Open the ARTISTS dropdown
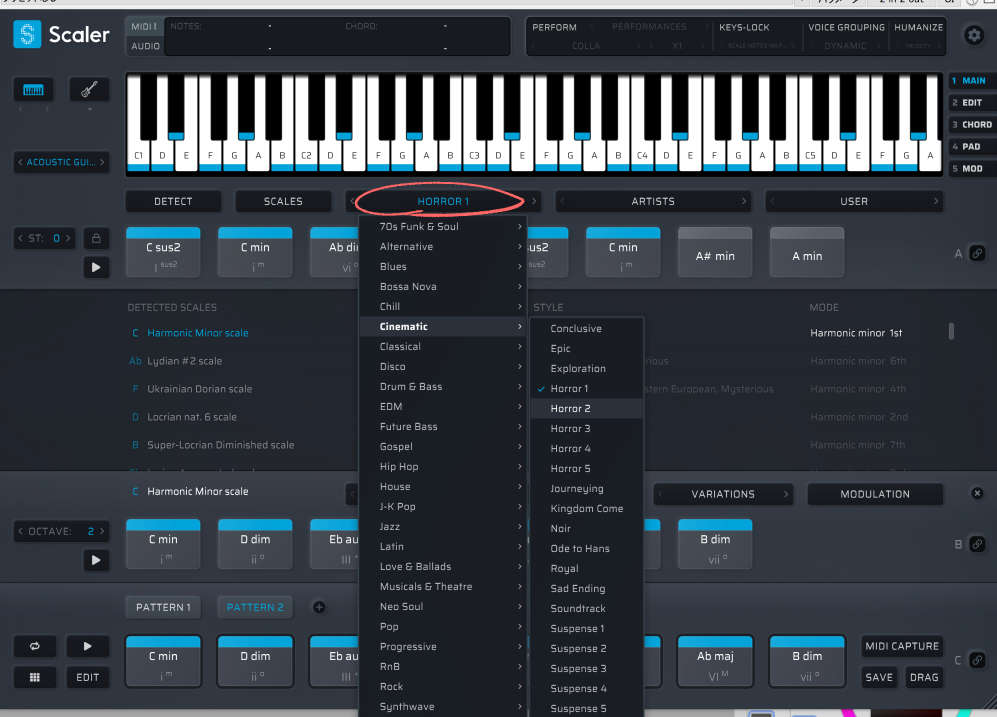Screen dimensions: 997x717 pos(653,201)
